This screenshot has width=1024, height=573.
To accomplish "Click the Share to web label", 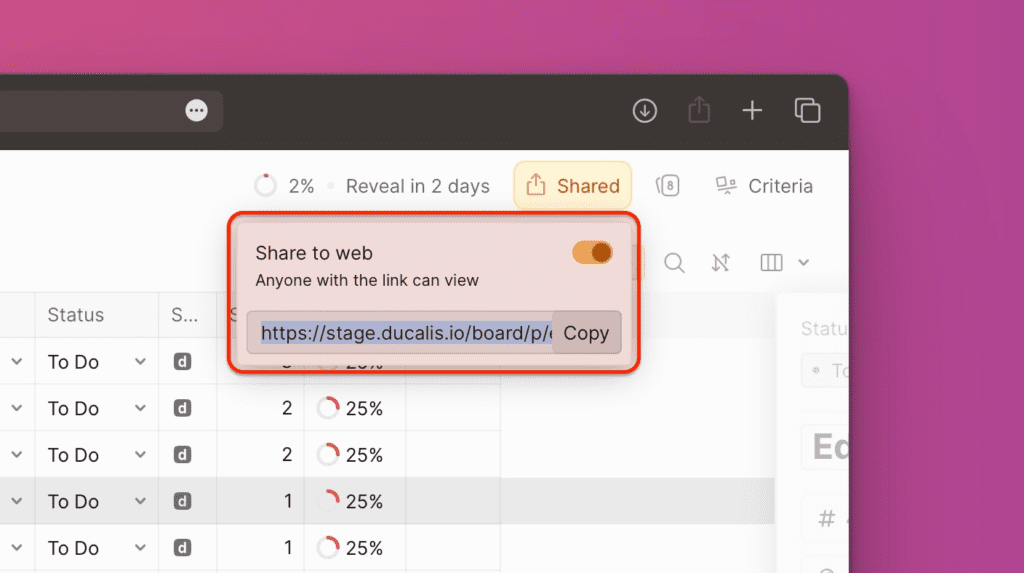I will pyautogui.click(x=313, y=253).
